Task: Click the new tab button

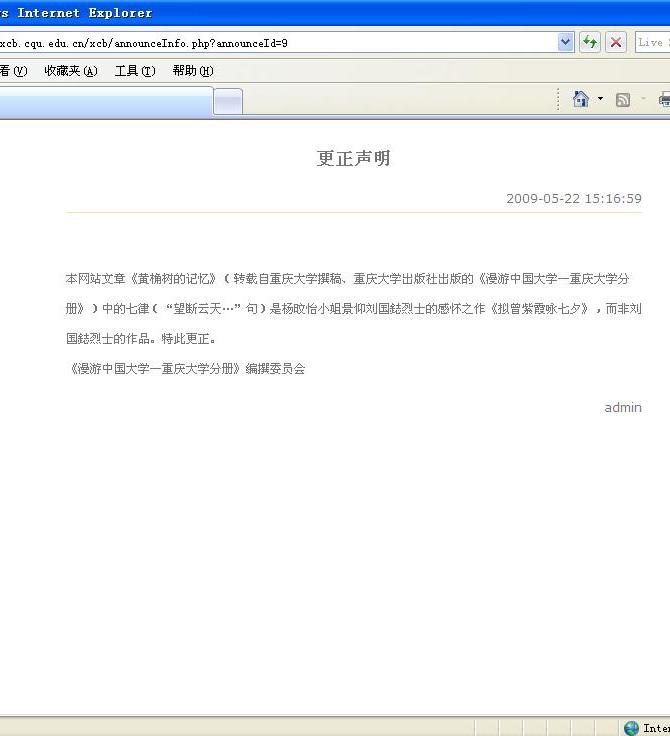Action: [x=228, y=101]
